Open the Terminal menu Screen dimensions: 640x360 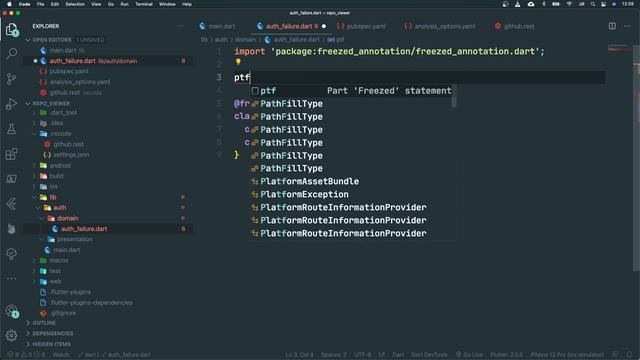(x=144, y=4)
